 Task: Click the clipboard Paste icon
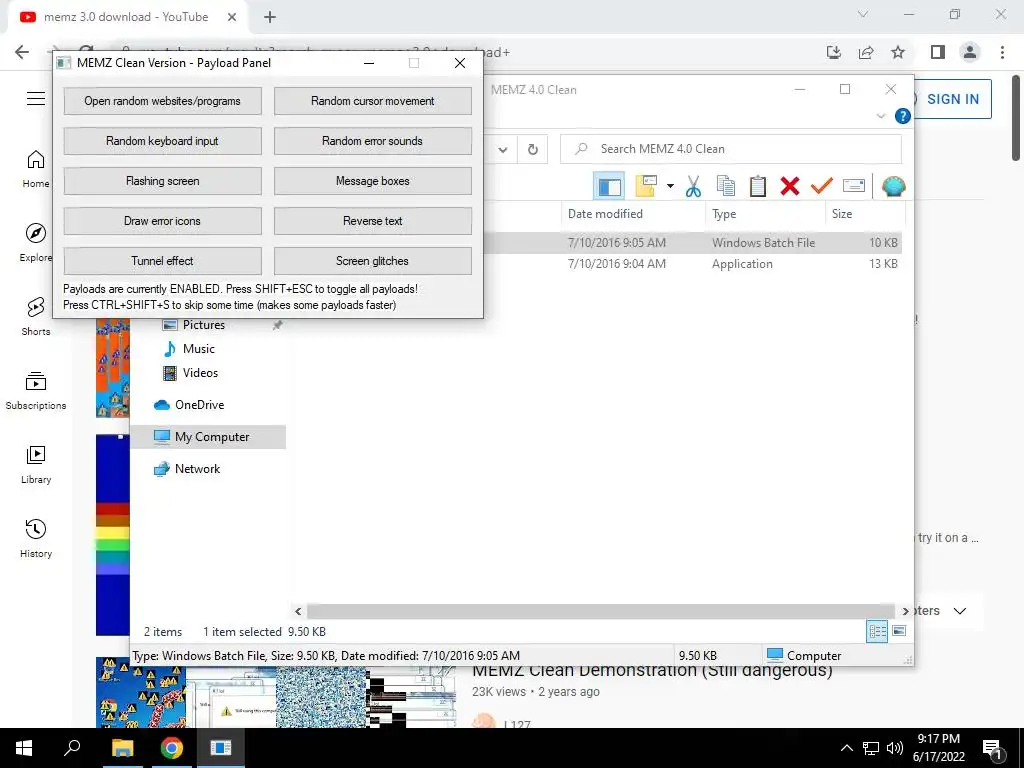[x=758, y=186]
